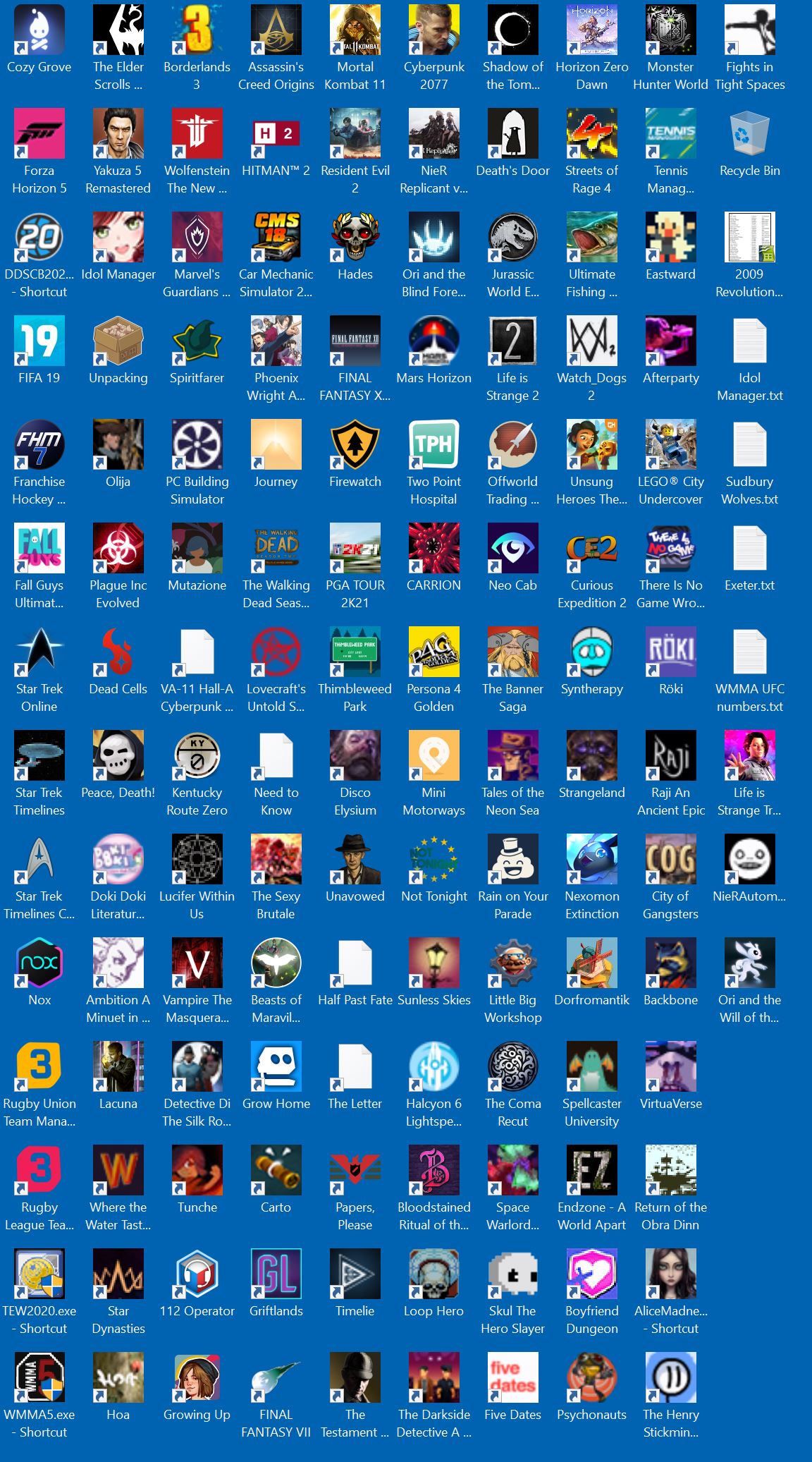Image resolution: width=812 pixels, height=1462 pixels.
Task: Select Spellcaster University icon
Action: pyautogui.click(x=592, y=1066)
